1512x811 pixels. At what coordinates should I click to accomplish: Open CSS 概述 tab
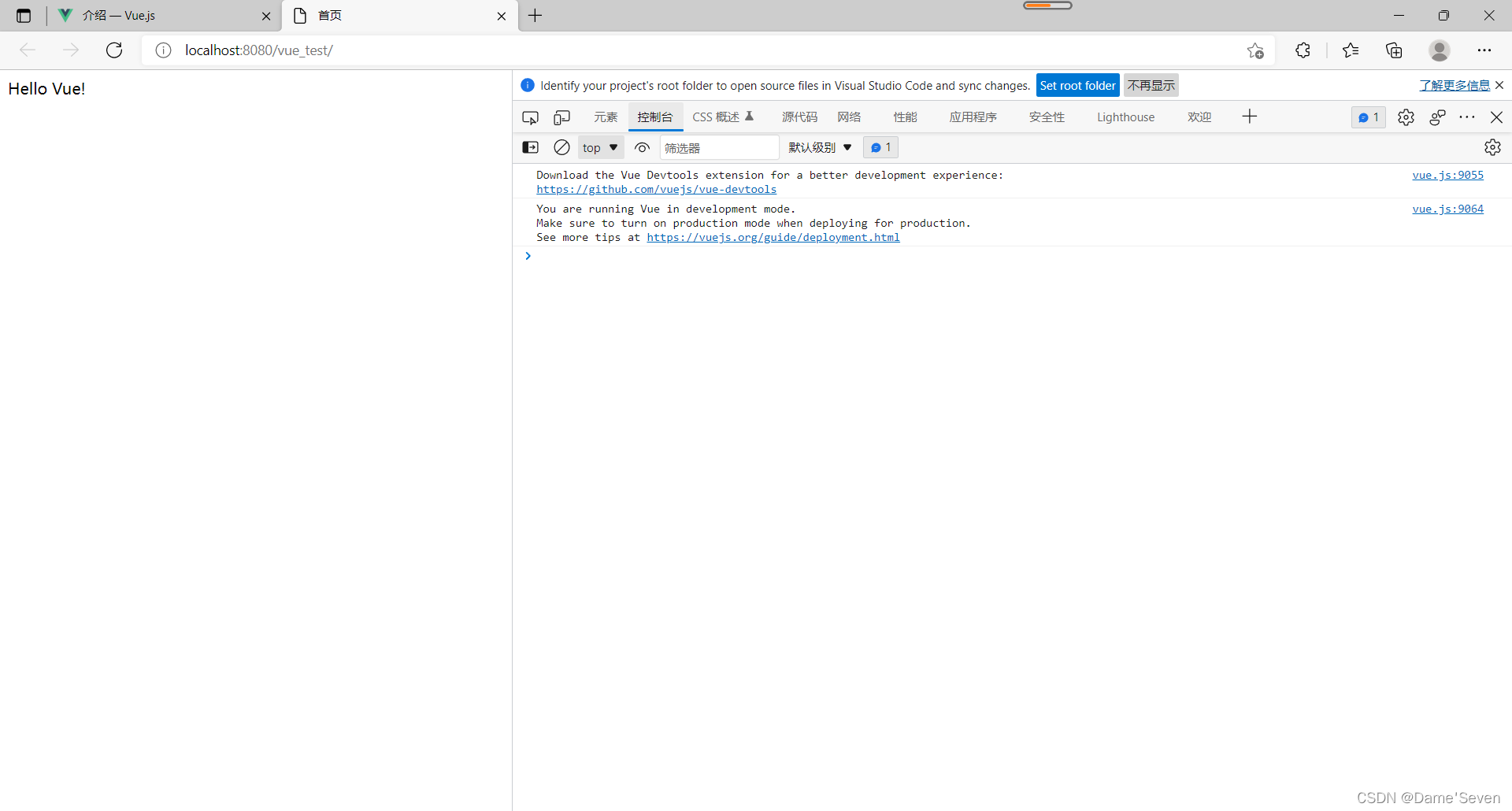coord(723,117)
